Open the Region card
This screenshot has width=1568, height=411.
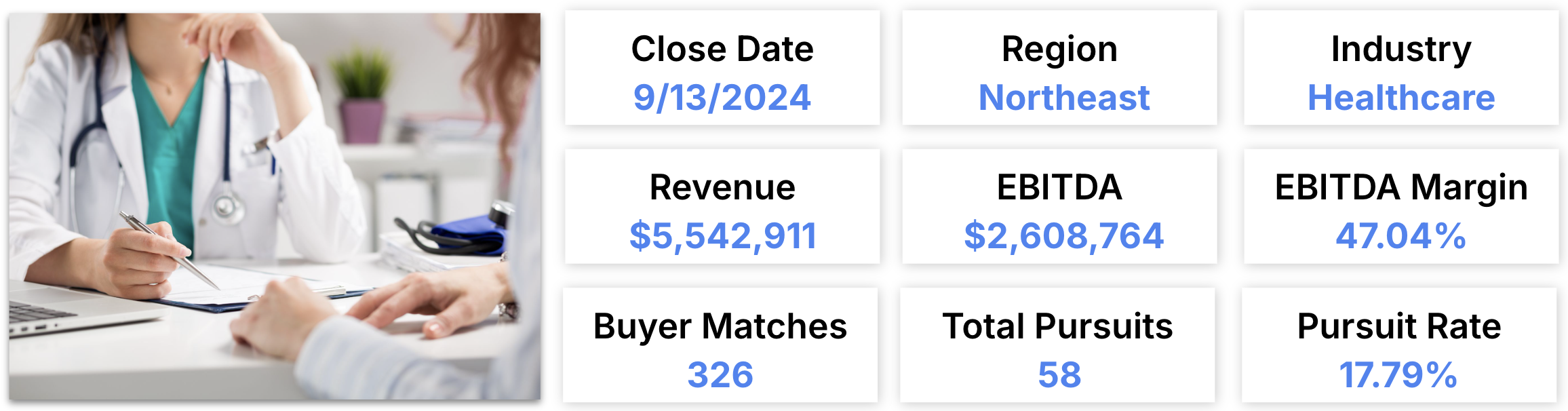point(1059,67)
